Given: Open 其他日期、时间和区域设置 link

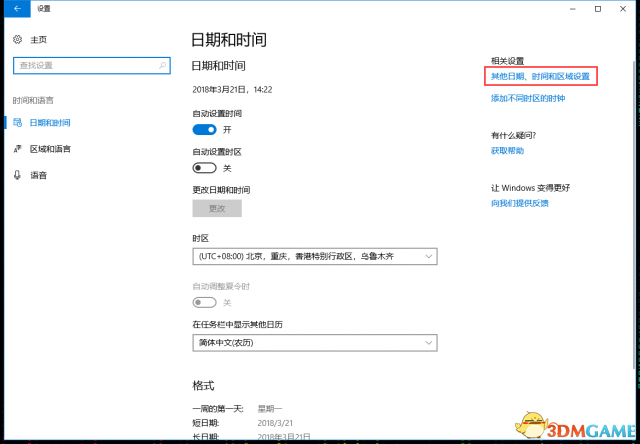Looking at the screenshot, I should tap(540, 76).
